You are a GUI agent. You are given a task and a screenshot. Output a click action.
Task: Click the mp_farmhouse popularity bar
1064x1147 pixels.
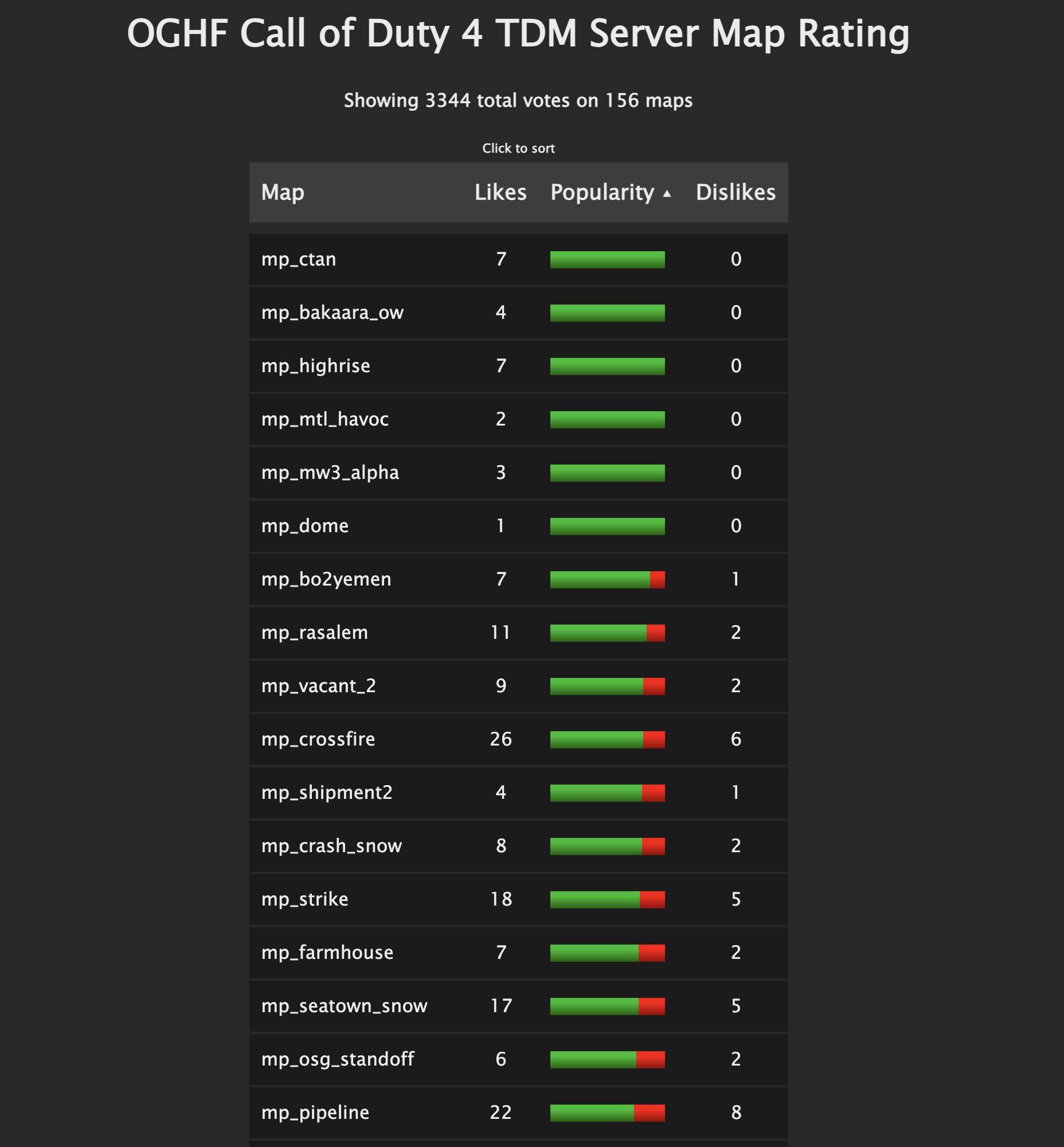607,953
